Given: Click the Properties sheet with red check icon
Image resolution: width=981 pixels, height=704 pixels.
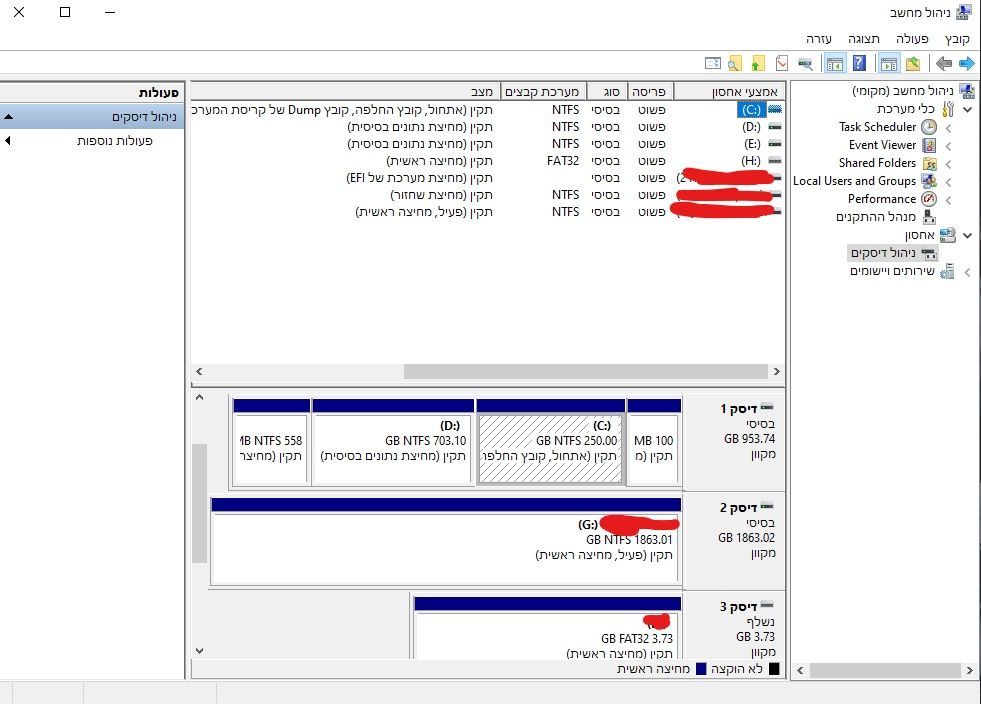Looking at the screenshot, I should coord(782,63).
